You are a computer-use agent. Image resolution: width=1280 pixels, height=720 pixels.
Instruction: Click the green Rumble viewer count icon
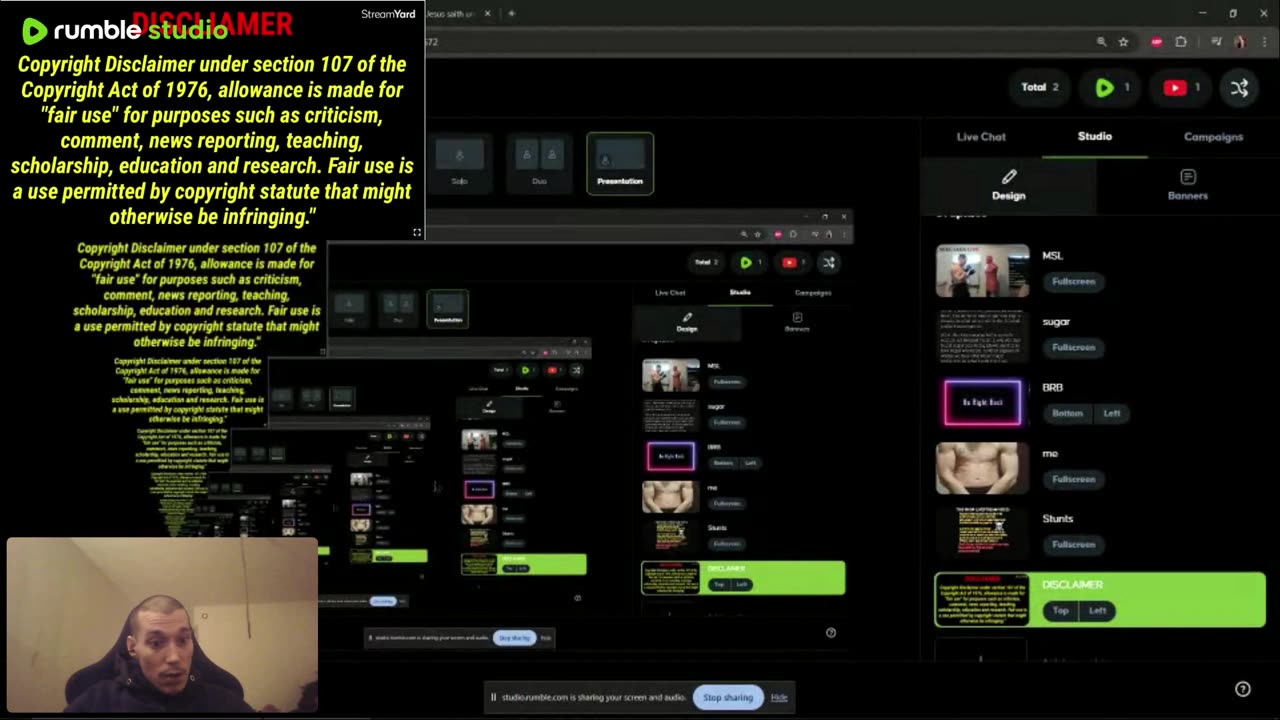pyautogui.click(x=1104, y=88)
